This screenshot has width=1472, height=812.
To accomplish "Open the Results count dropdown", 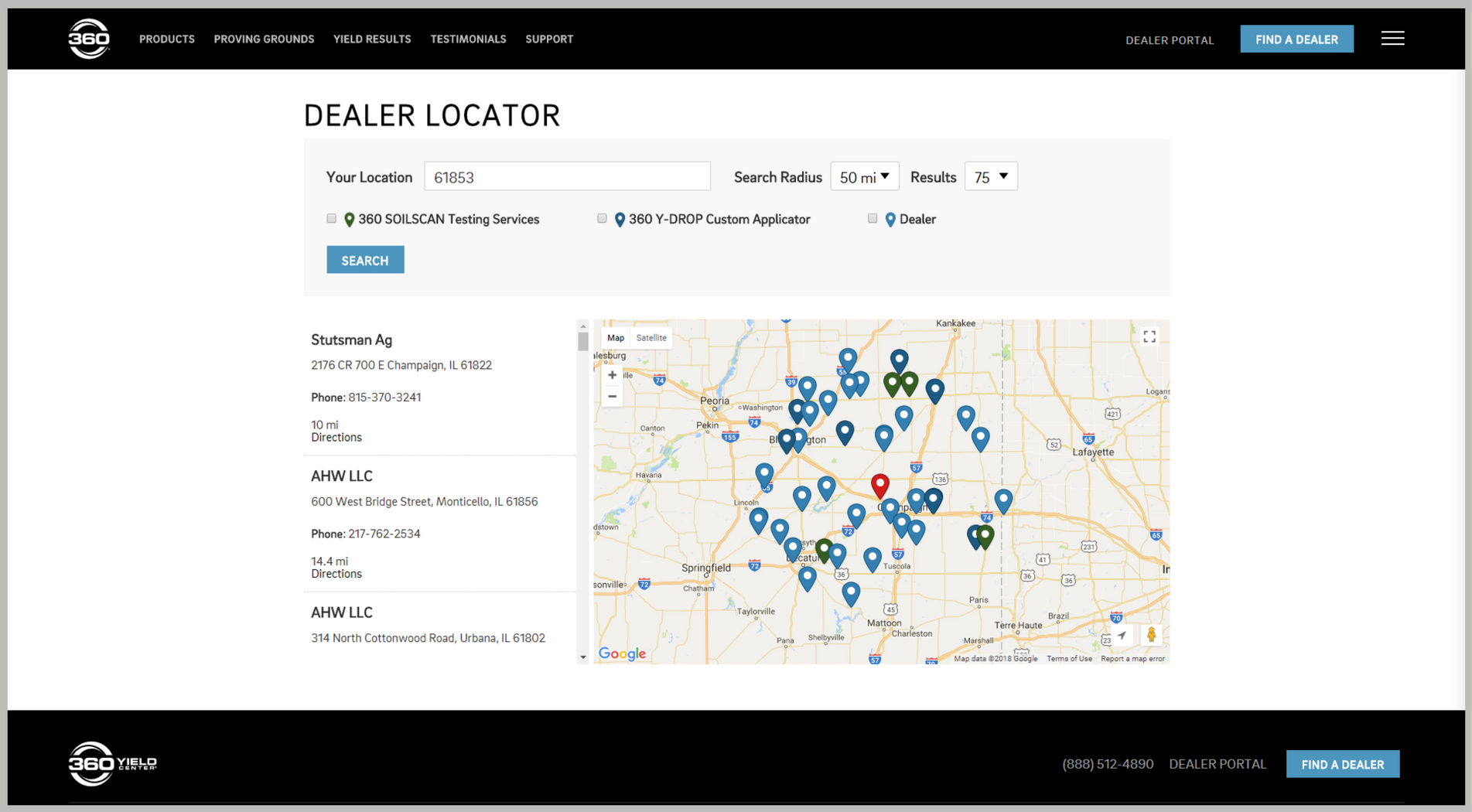I will click(x=991, y=177).
